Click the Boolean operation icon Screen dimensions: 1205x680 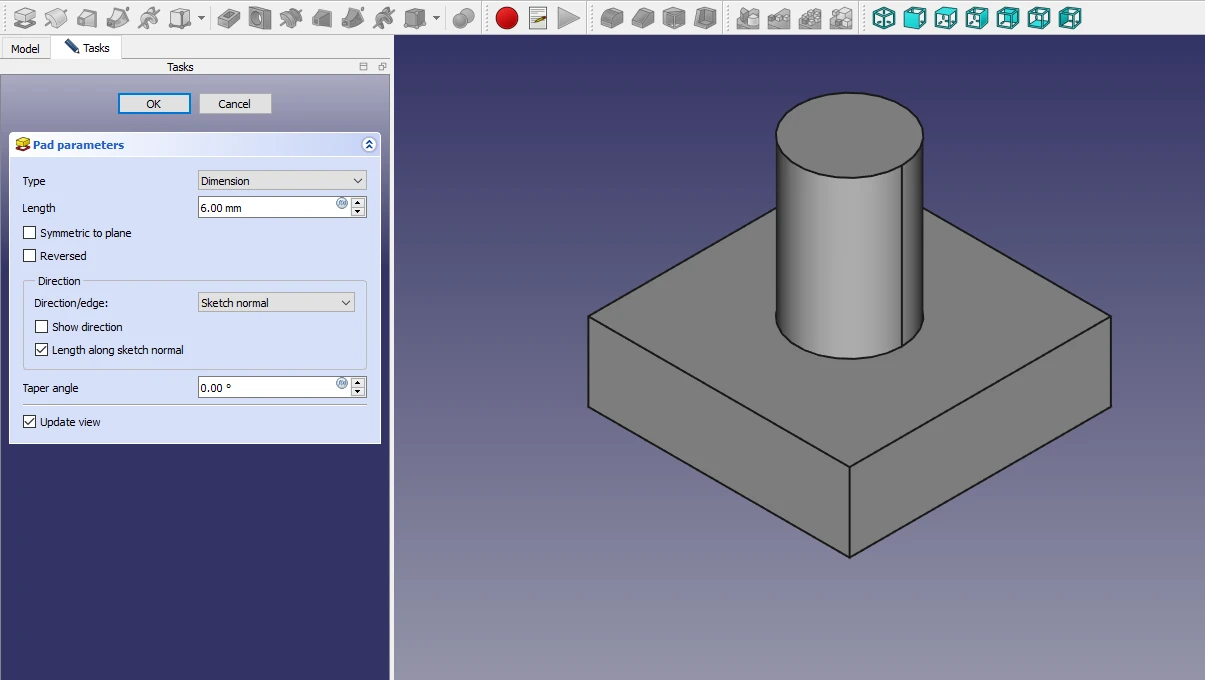pyautogui.click(x=463, y=18)
